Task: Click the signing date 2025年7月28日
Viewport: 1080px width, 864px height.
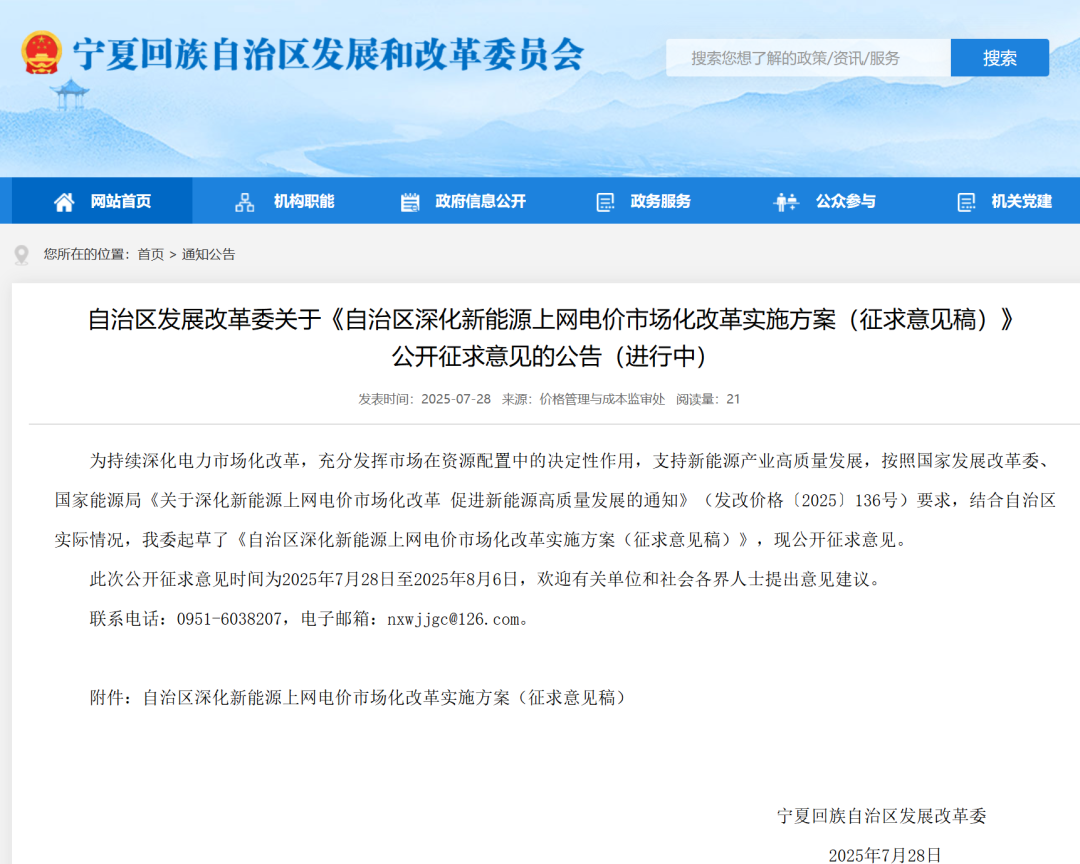Action: [884, 855]
